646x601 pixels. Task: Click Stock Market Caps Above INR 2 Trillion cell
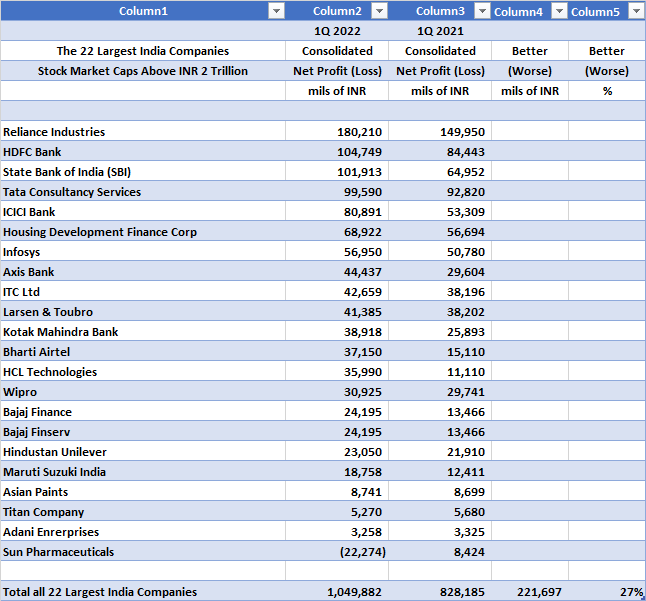[x=143, y=71]
